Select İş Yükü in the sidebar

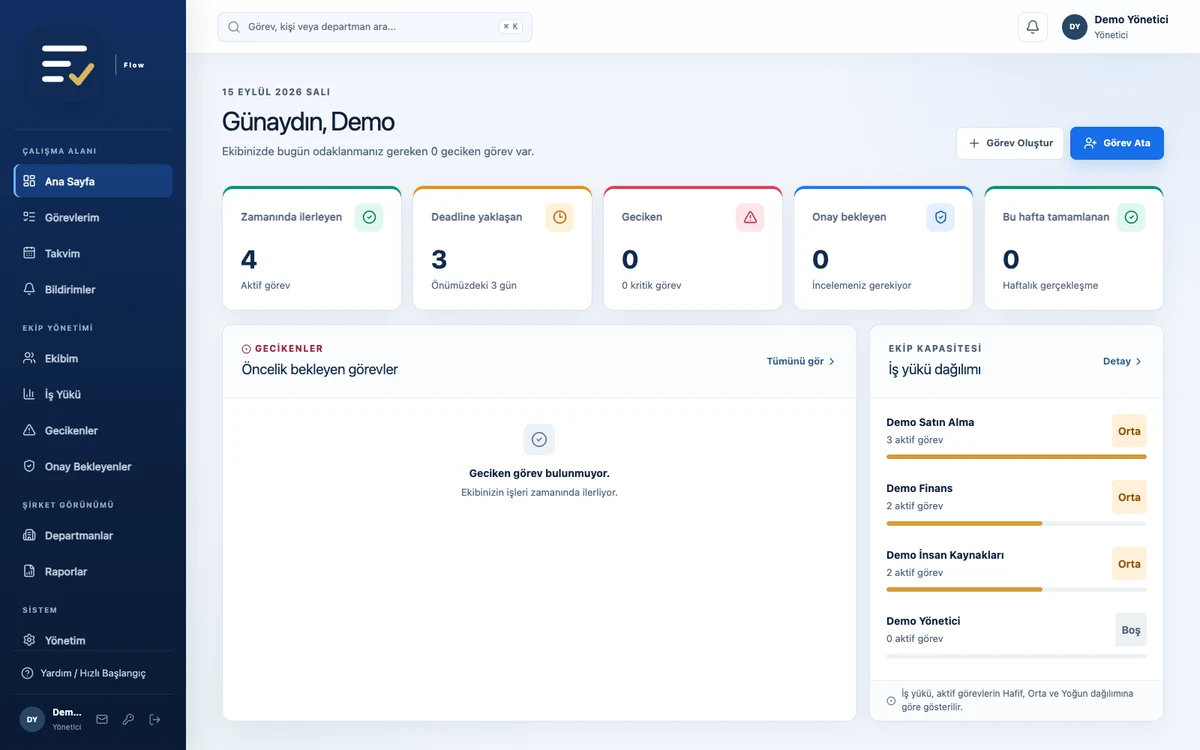[93, 394]
